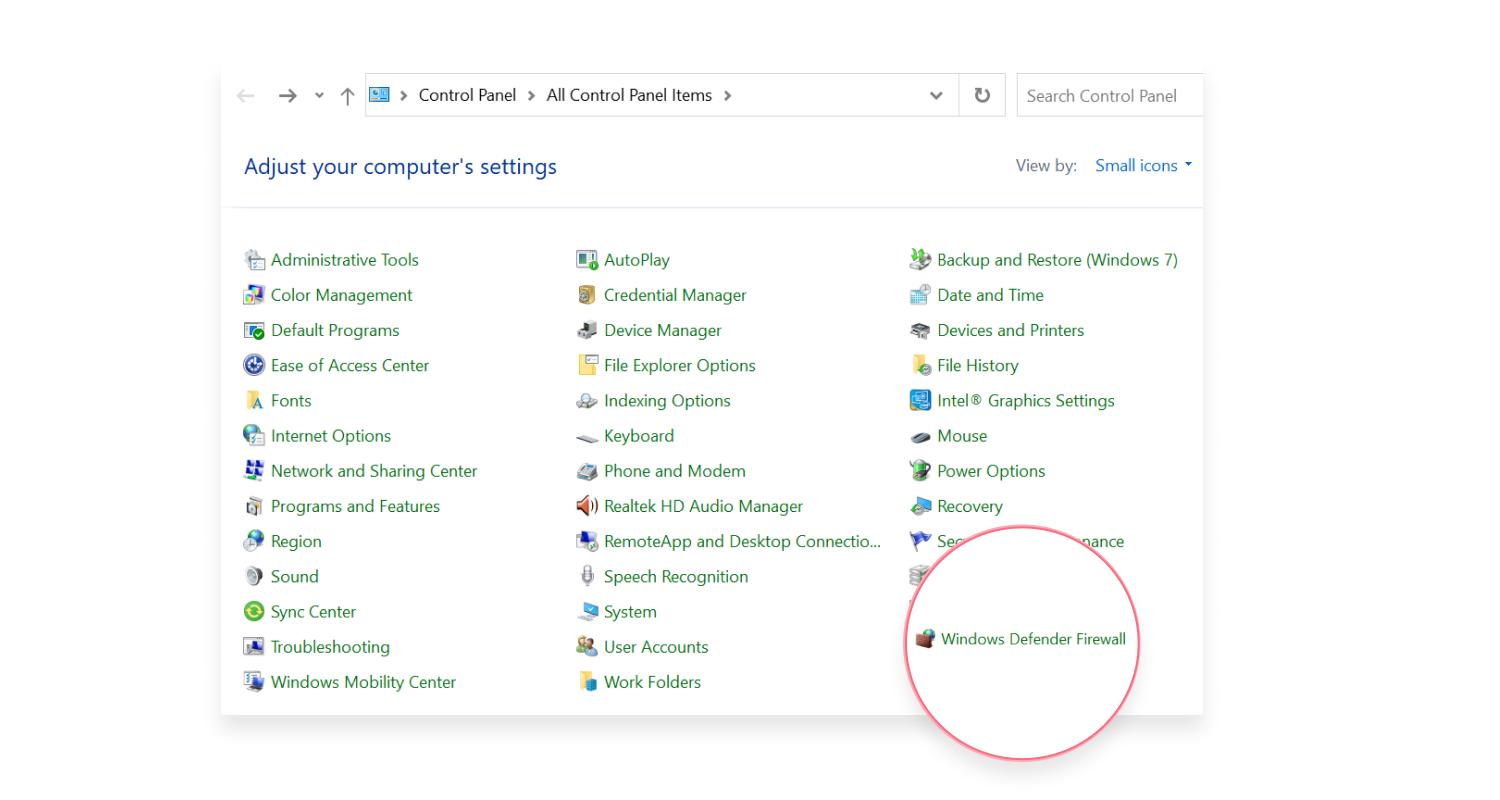This screenshot has width=1500, height=800.
Task: Open the View by Small icons dropdown
Action: [x=1143, y=165]
